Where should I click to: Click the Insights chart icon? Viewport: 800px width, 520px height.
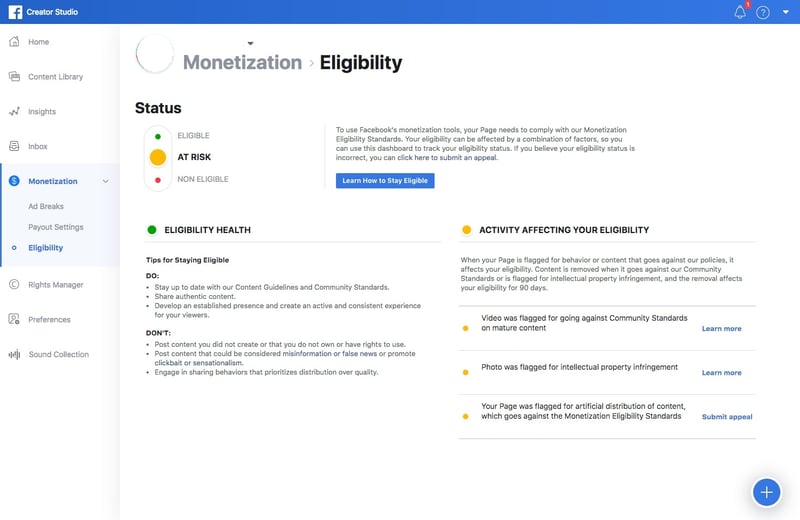point(14,112)
